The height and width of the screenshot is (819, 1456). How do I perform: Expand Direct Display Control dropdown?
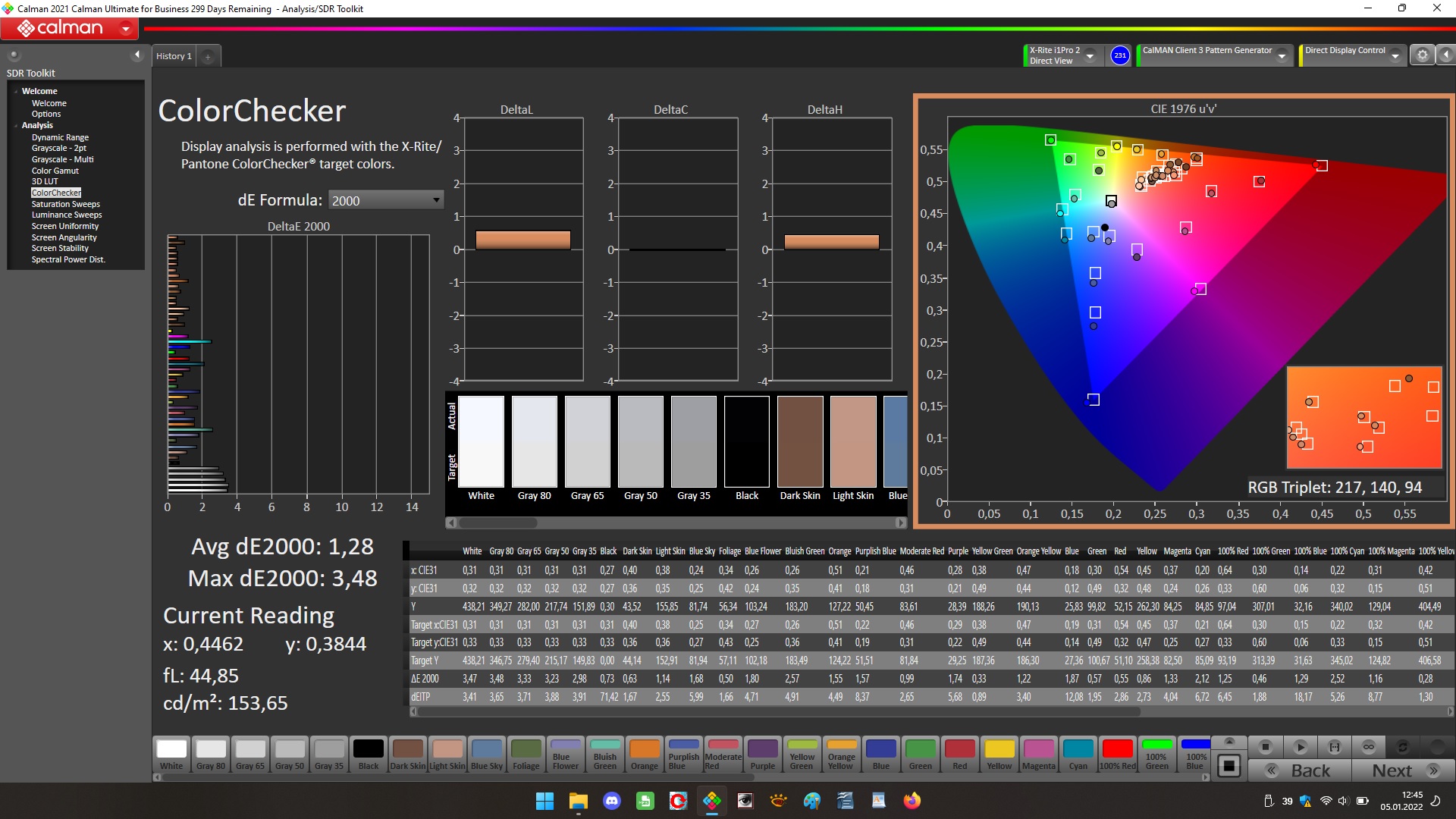(1395, 55)
